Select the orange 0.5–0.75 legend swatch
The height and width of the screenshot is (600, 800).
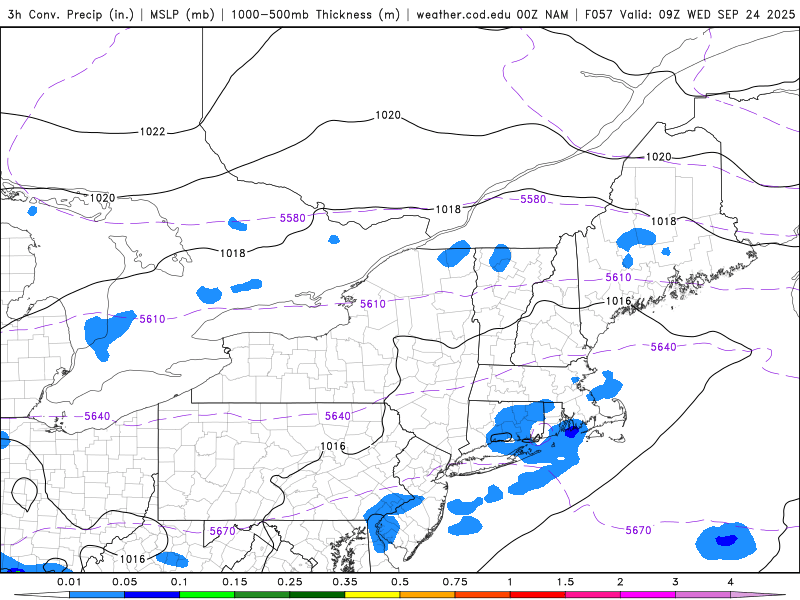427,595
